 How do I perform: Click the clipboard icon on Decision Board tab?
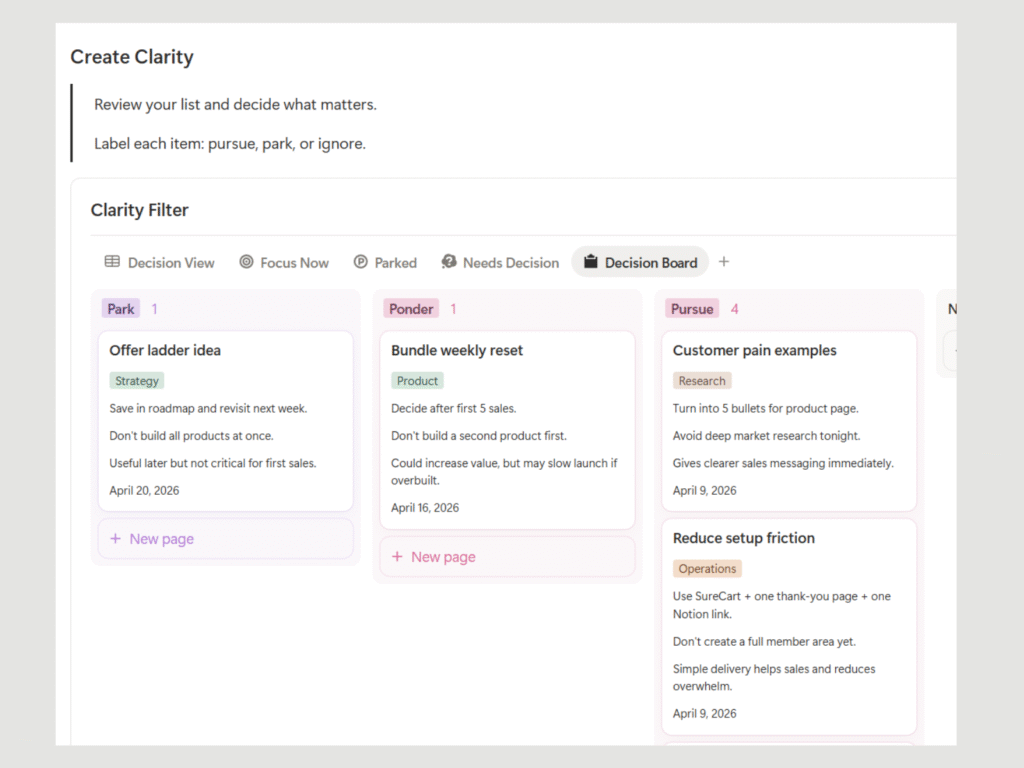[590, 262]
